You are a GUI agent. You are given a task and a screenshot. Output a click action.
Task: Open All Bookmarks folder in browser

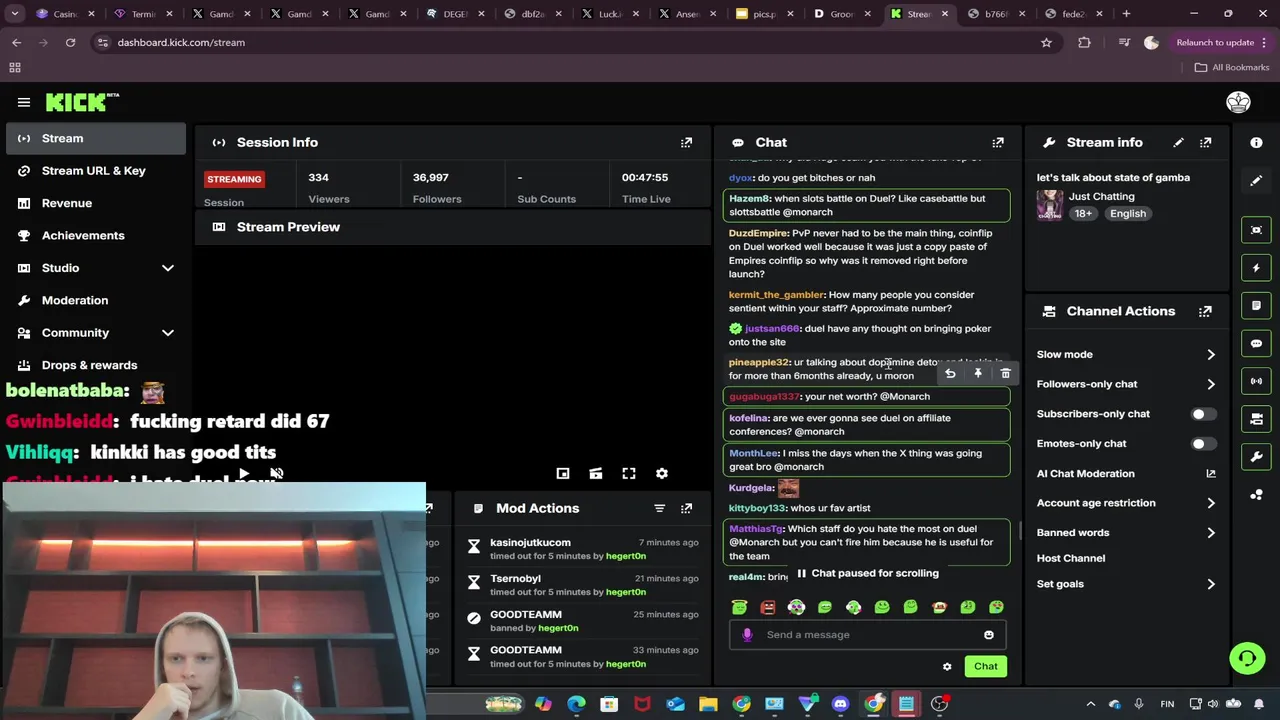[x=1232, y=68]
